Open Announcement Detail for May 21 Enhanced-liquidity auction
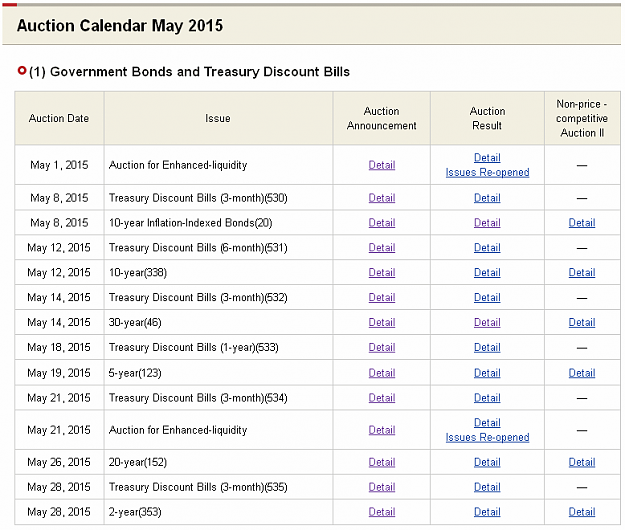 [x=381, y=430]
